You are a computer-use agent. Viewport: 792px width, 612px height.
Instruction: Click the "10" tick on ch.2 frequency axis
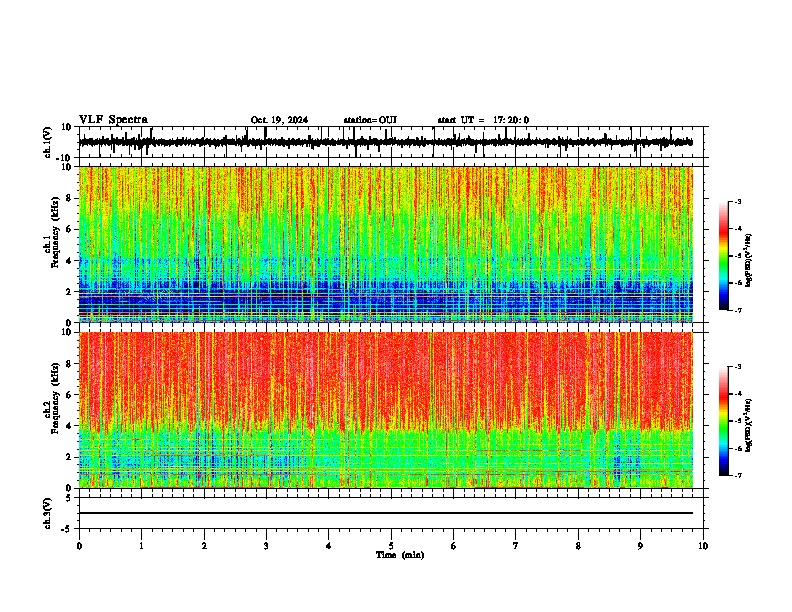point(67,332)
